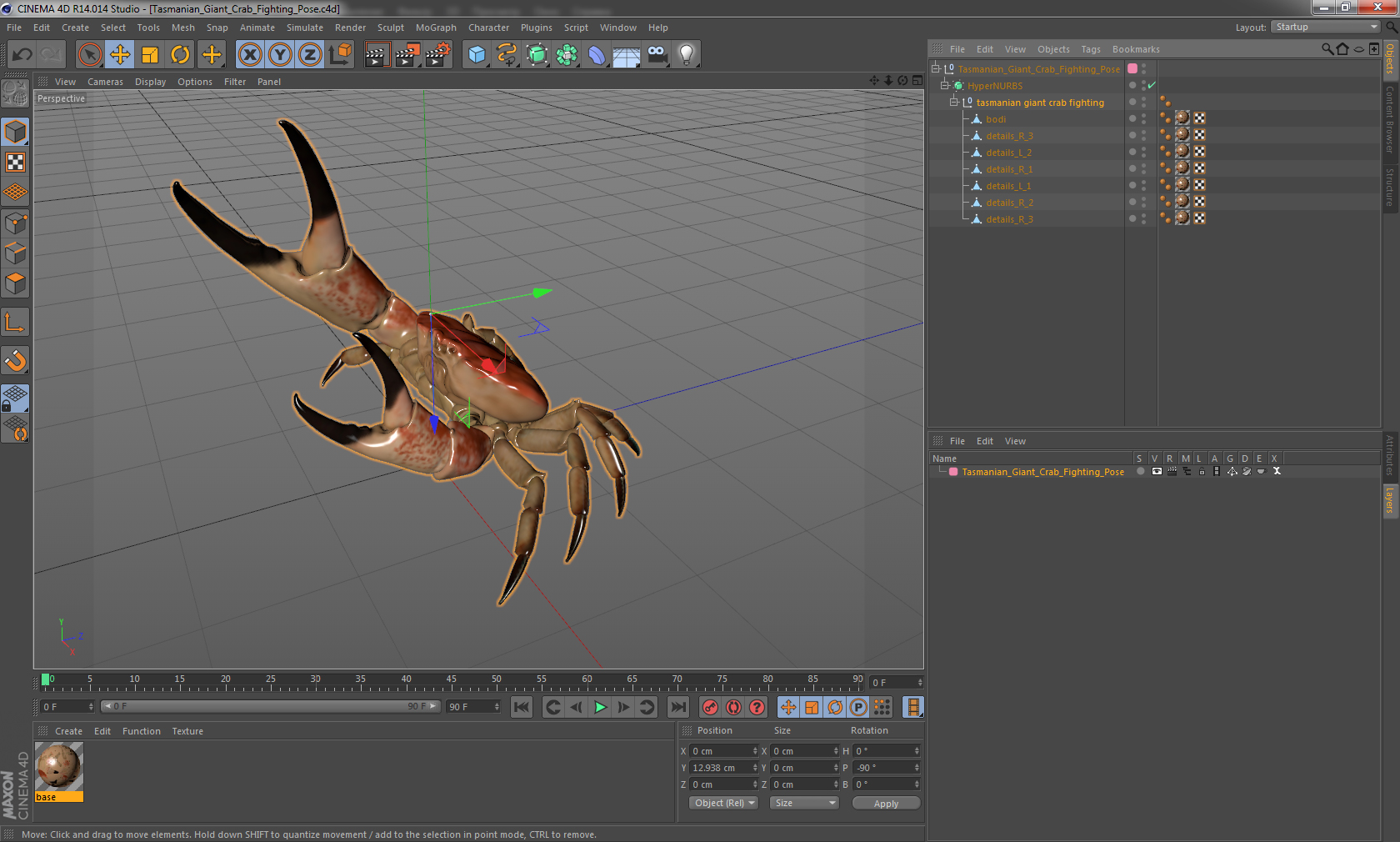Select the details_R_1 object row
This screenshot has height=842, width=1400.
coord(1009,169)
